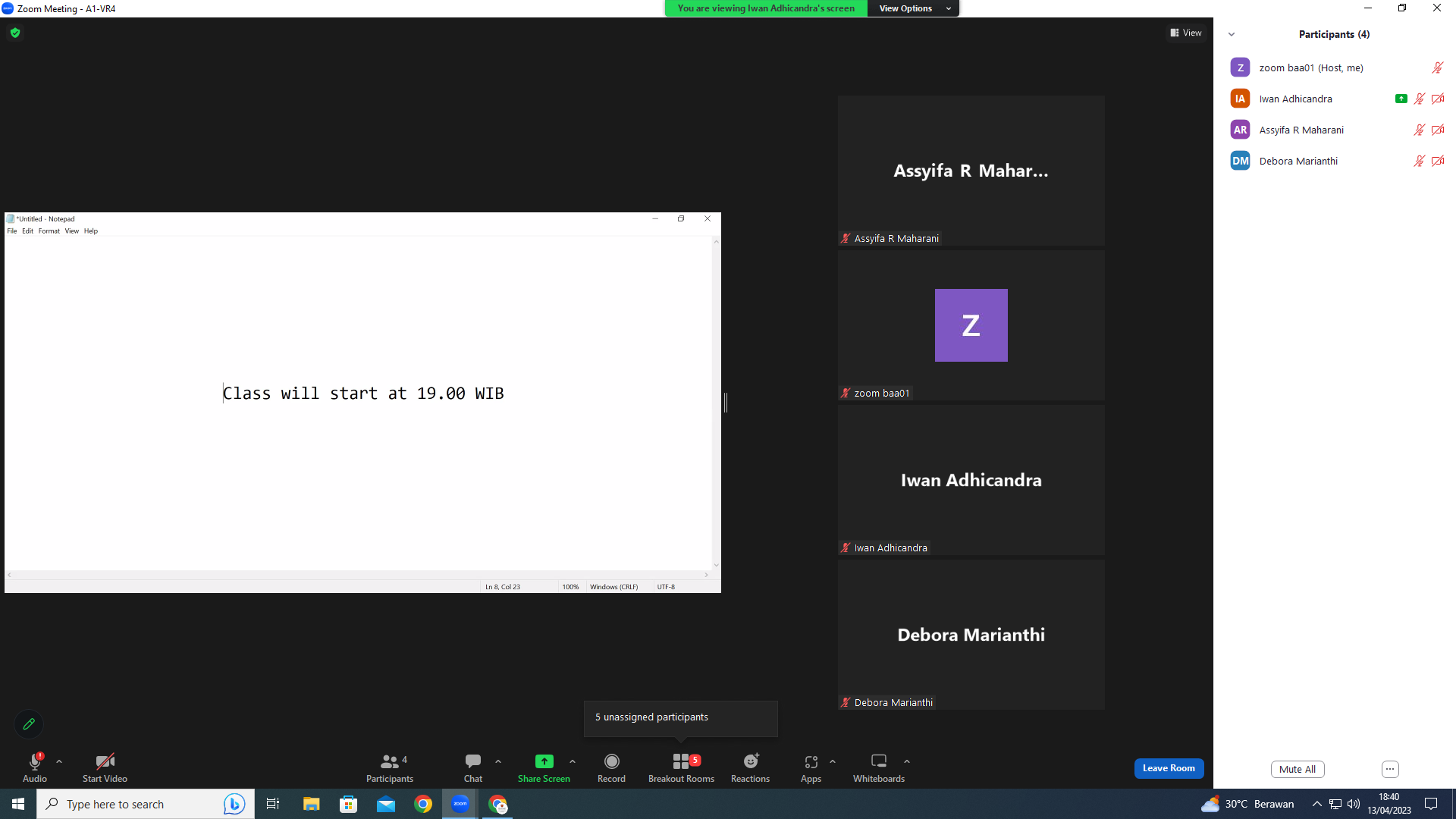Screen dimensions: 1456x819
Task: Click the shared screen resize handle
Action: (x=726, y=403)
